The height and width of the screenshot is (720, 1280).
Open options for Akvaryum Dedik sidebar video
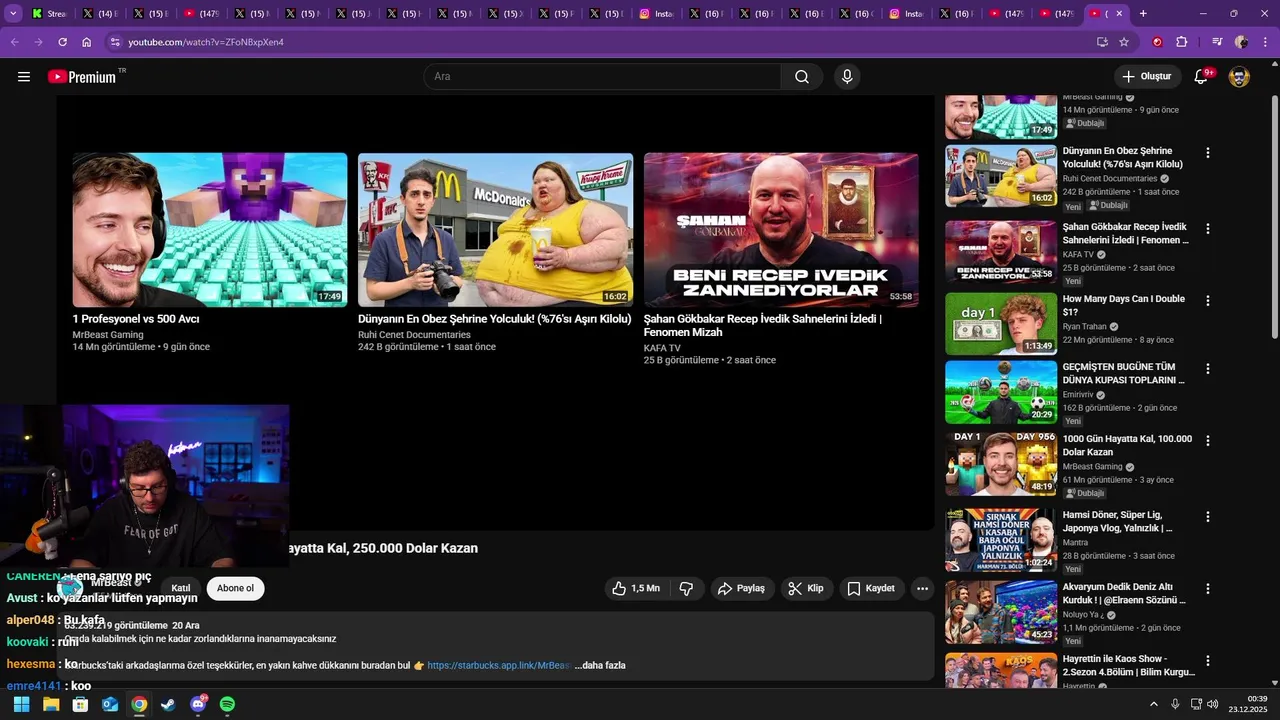[1207, 589]
